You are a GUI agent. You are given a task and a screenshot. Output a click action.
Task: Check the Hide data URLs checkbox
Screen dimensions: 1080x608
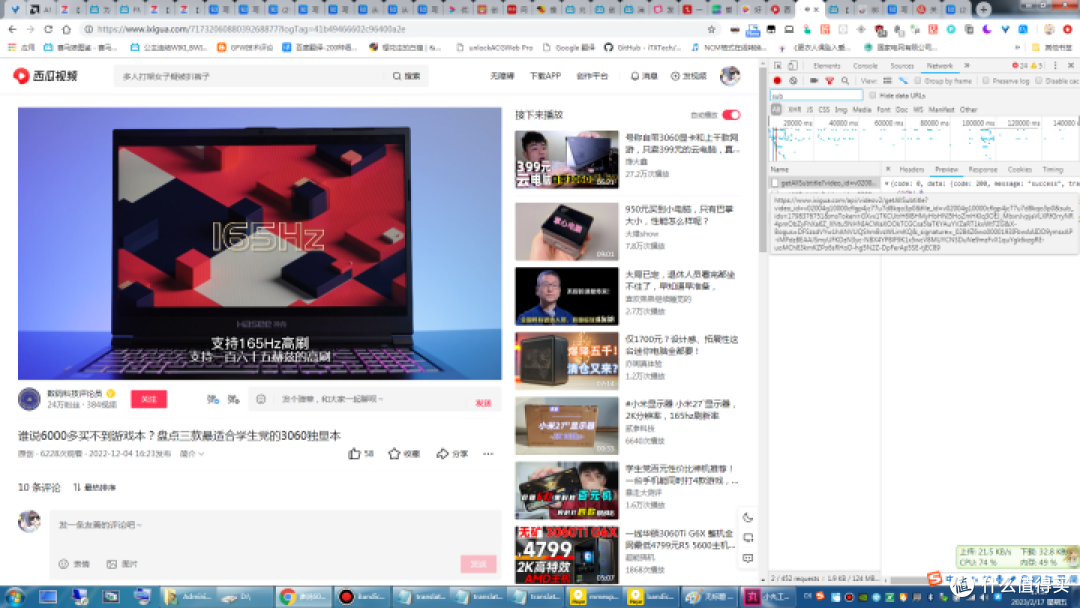coord(873,96)
